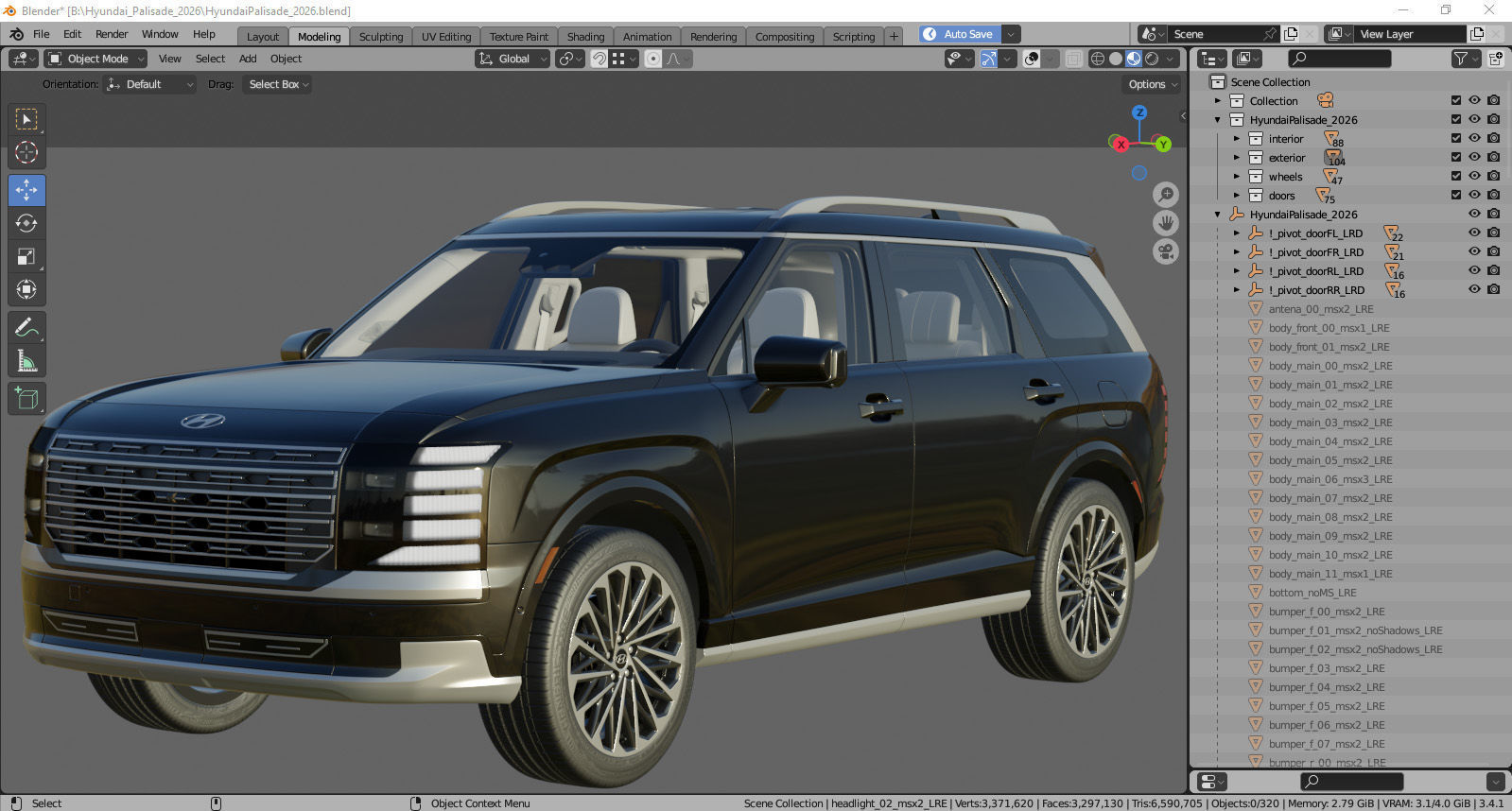Switch to the Shading workspace tab

[585, 36]
